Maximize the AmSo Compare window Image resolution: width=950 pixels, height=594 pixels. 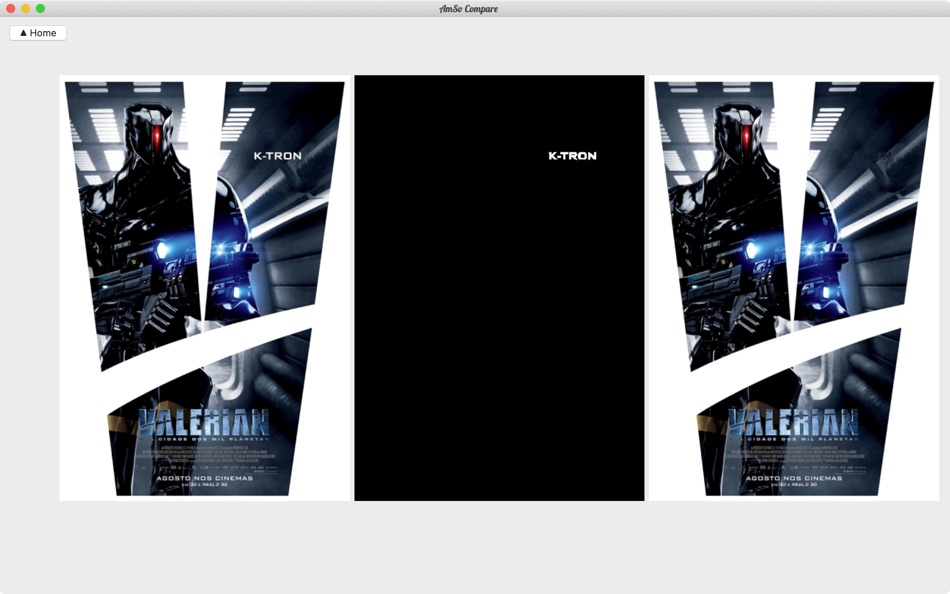(40, 8)
